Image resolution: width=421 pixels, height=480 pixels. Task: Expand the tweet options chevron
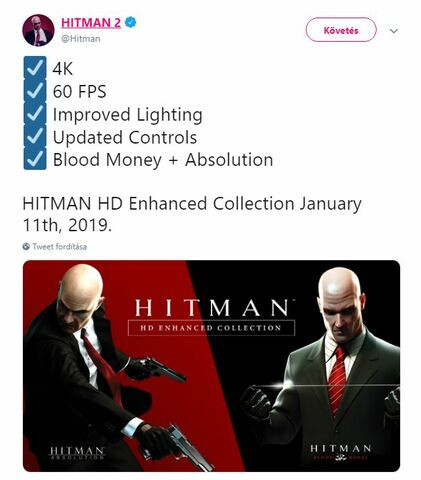[394, 31]
